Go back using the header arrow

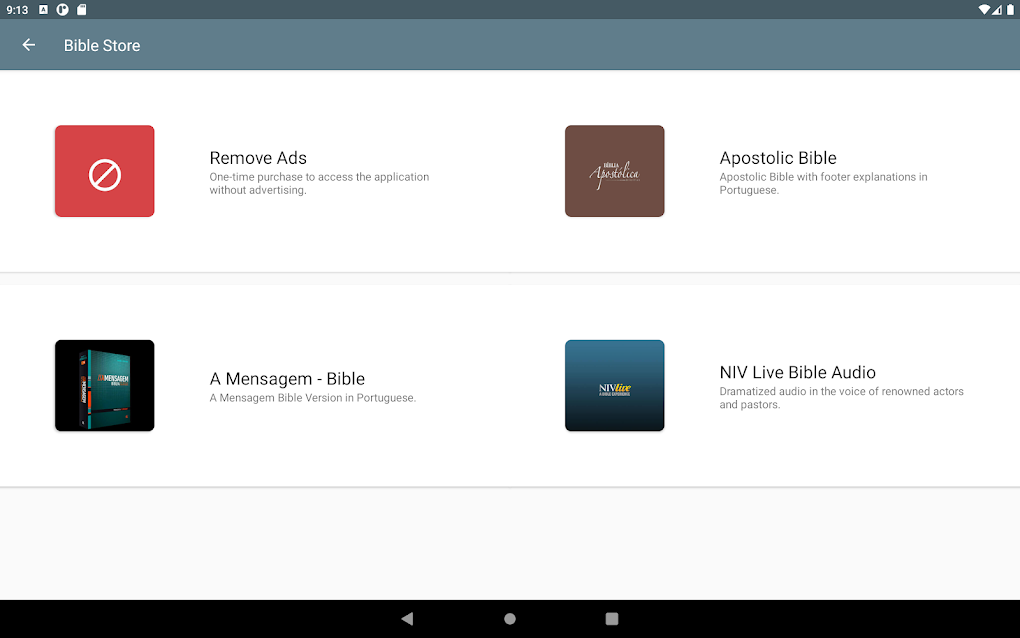(29, 45)
